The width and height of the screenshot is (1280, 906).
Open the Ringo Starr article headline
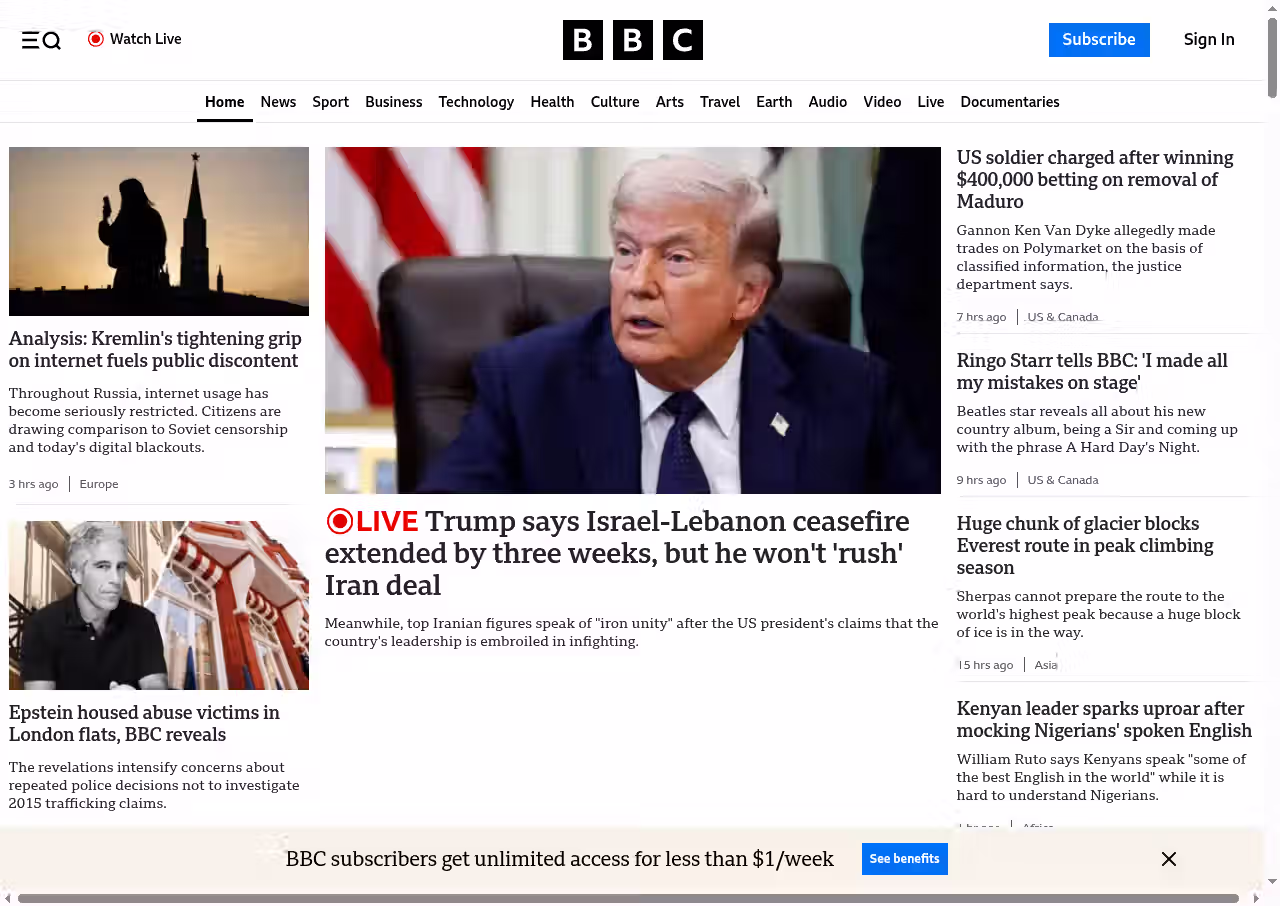(x=1091, y=371)
